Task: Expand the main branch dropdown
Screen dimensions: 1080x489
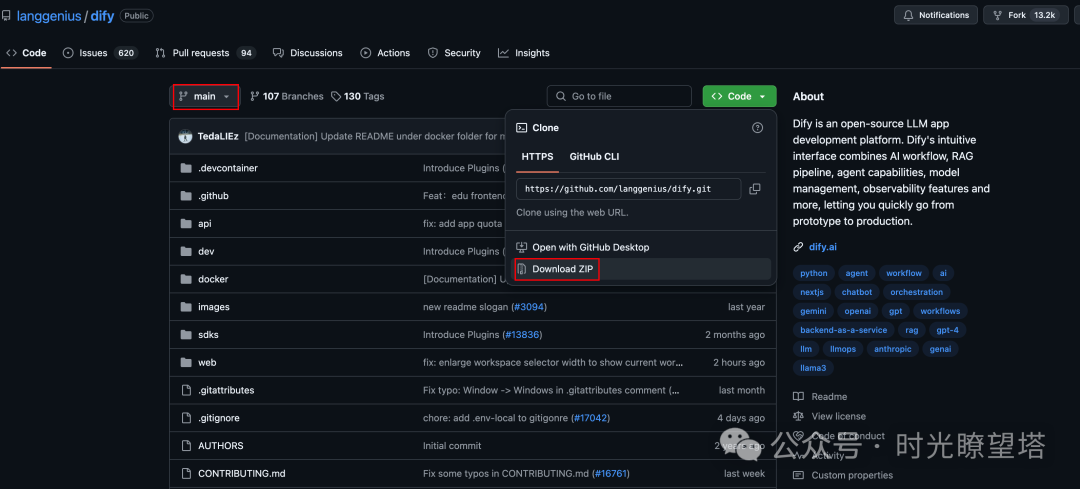Action: pyautogui.click(x=205, y=96)
